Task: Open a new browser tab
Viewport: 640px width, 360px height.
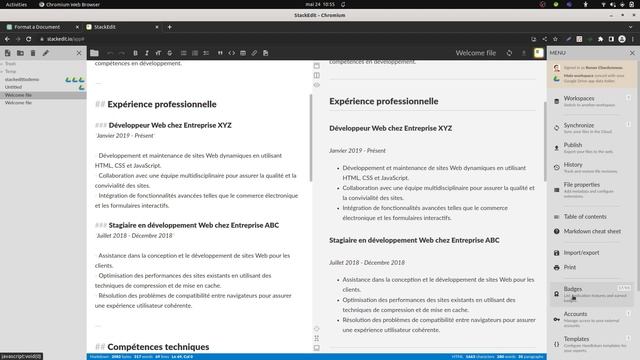Action: 170,27
